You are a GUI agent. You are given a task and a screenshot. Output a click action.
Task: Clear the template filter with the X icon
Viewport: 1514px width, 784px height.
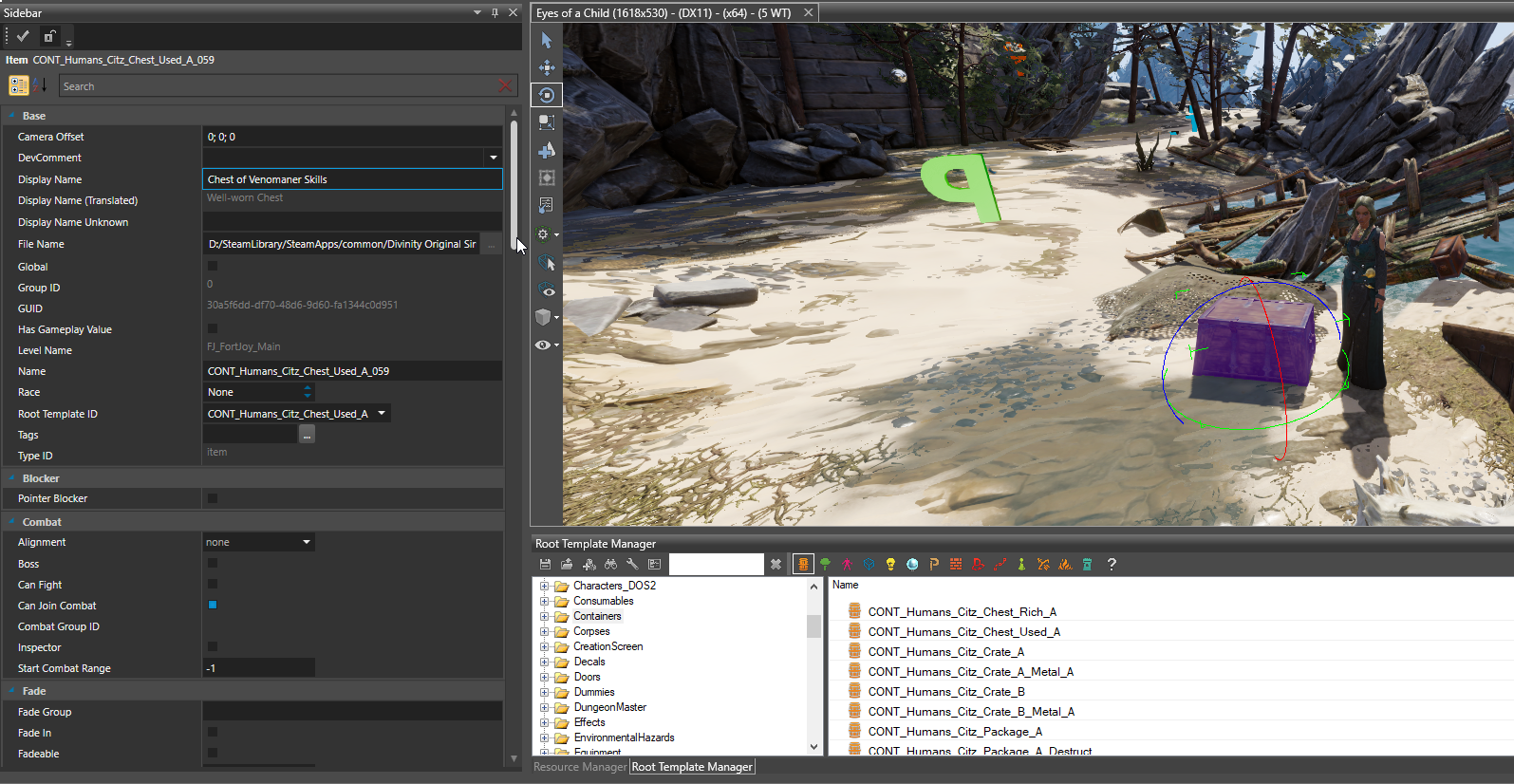(776, 564)
